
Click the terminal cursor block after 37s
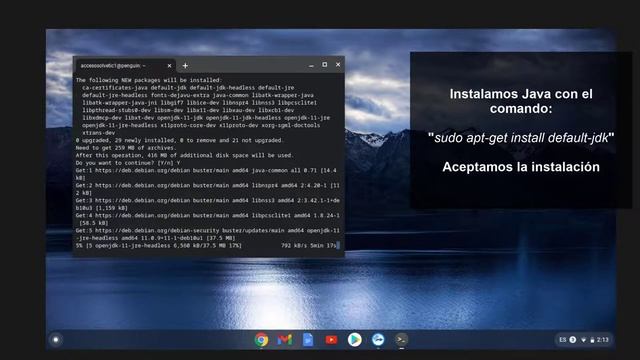pyautogui.click(x=338, y=245)
